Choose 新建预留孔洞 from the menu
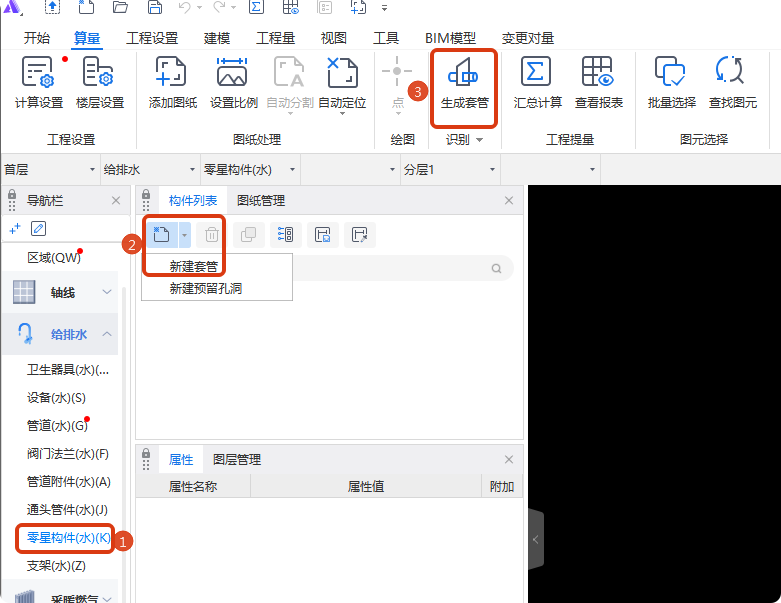 click(x=206, y=288)
